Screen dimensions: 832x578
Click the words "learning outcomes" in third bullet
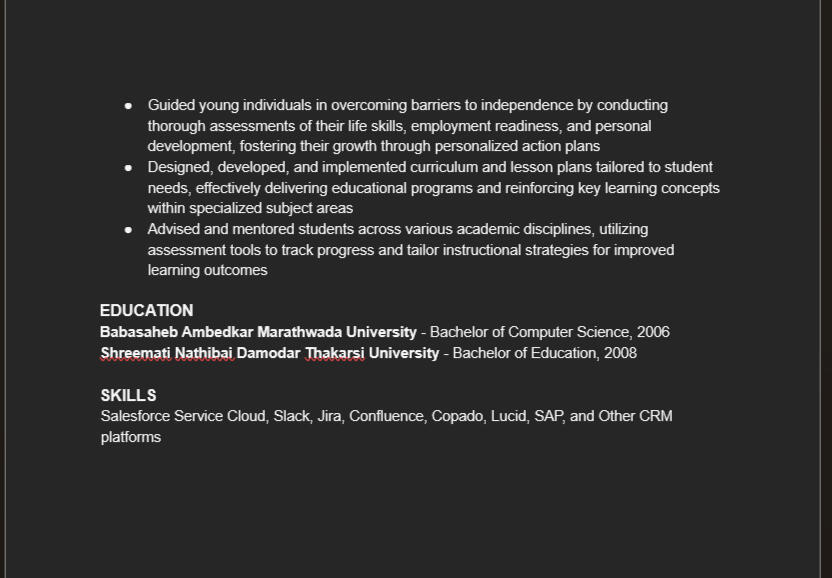pyautogui.click(x=207, y=270)
